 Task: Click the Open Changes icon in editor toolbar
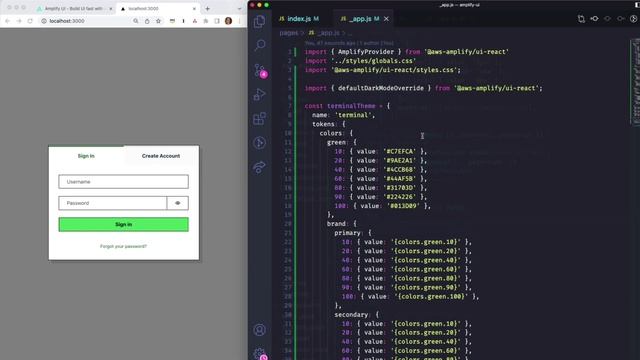click(x=581, y=19)
